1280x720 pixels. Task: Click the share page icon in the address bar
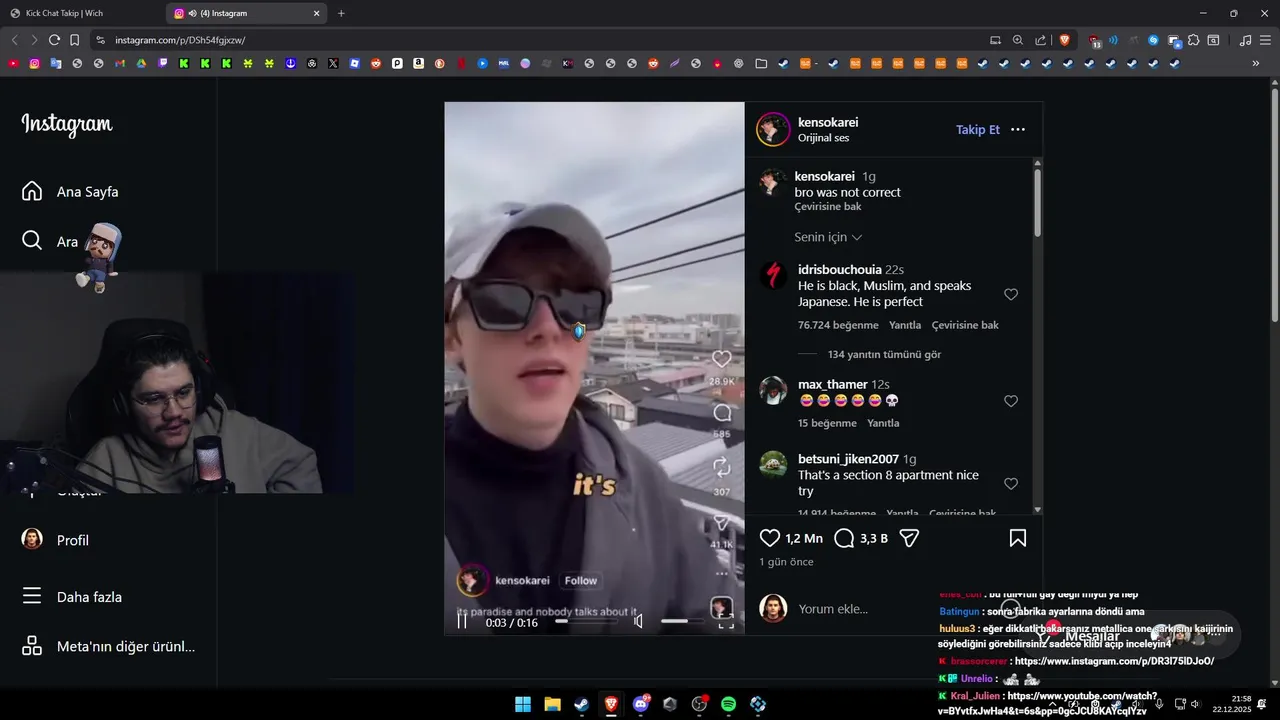click(x=1041, y=40)
